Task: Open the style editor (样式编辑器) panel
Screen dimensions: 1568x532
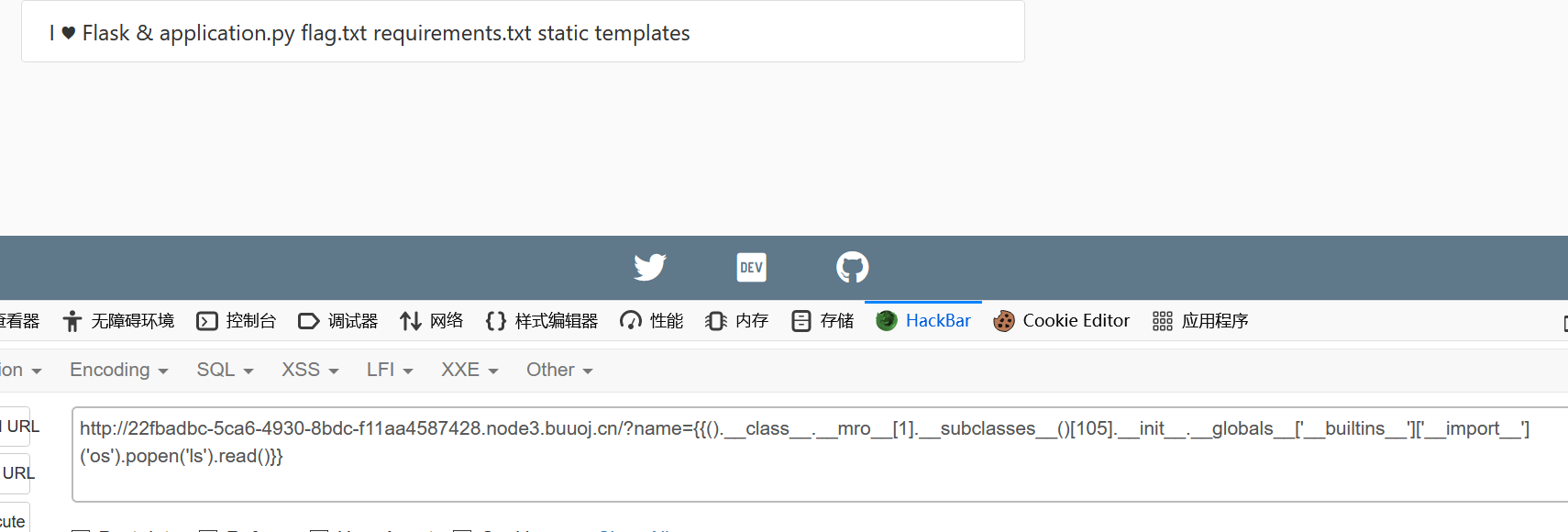Action: click(542, 321)
